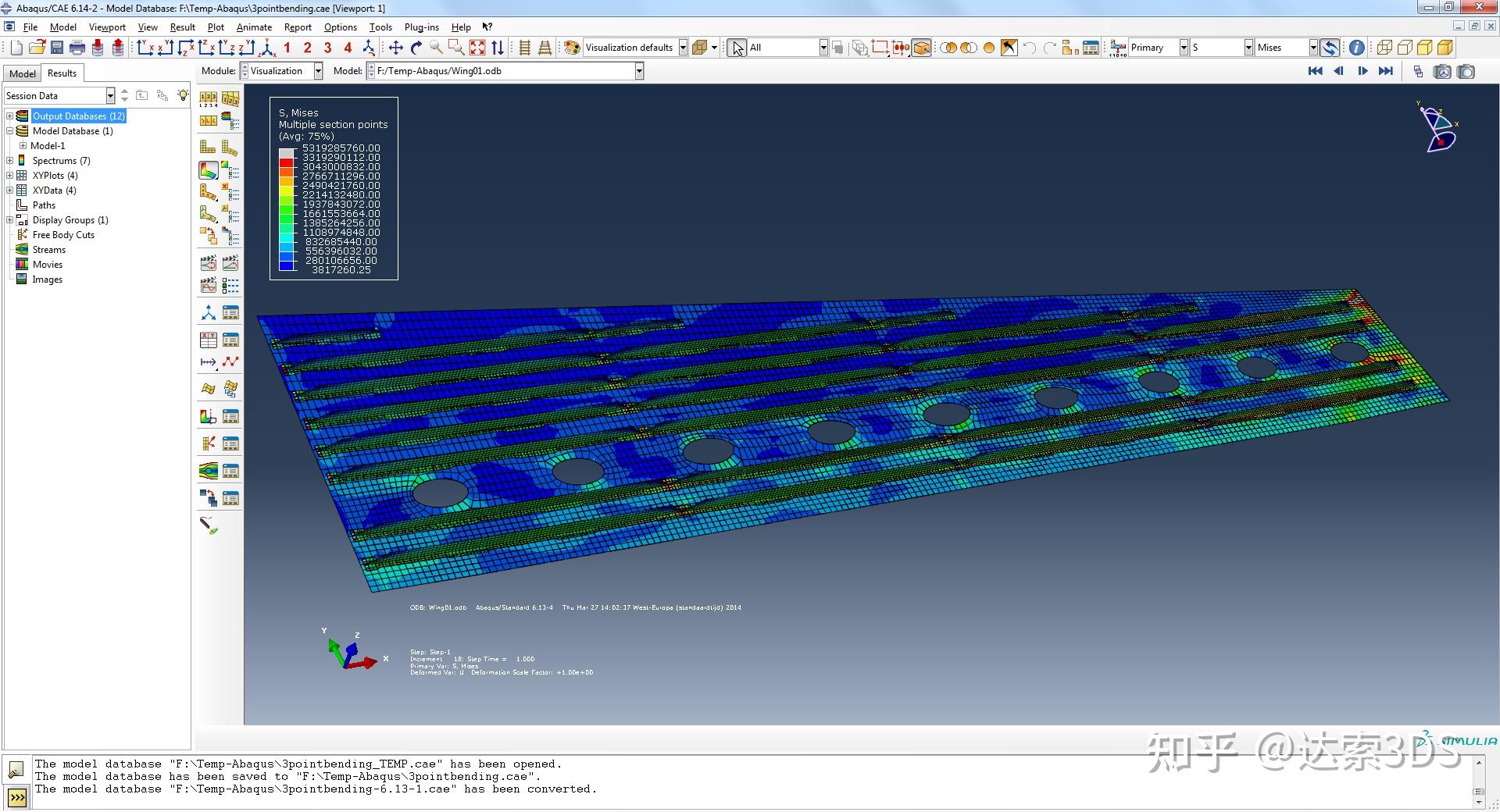Switch to the Model tab
Screen dimensions: 1500x812
pos(21,73)
